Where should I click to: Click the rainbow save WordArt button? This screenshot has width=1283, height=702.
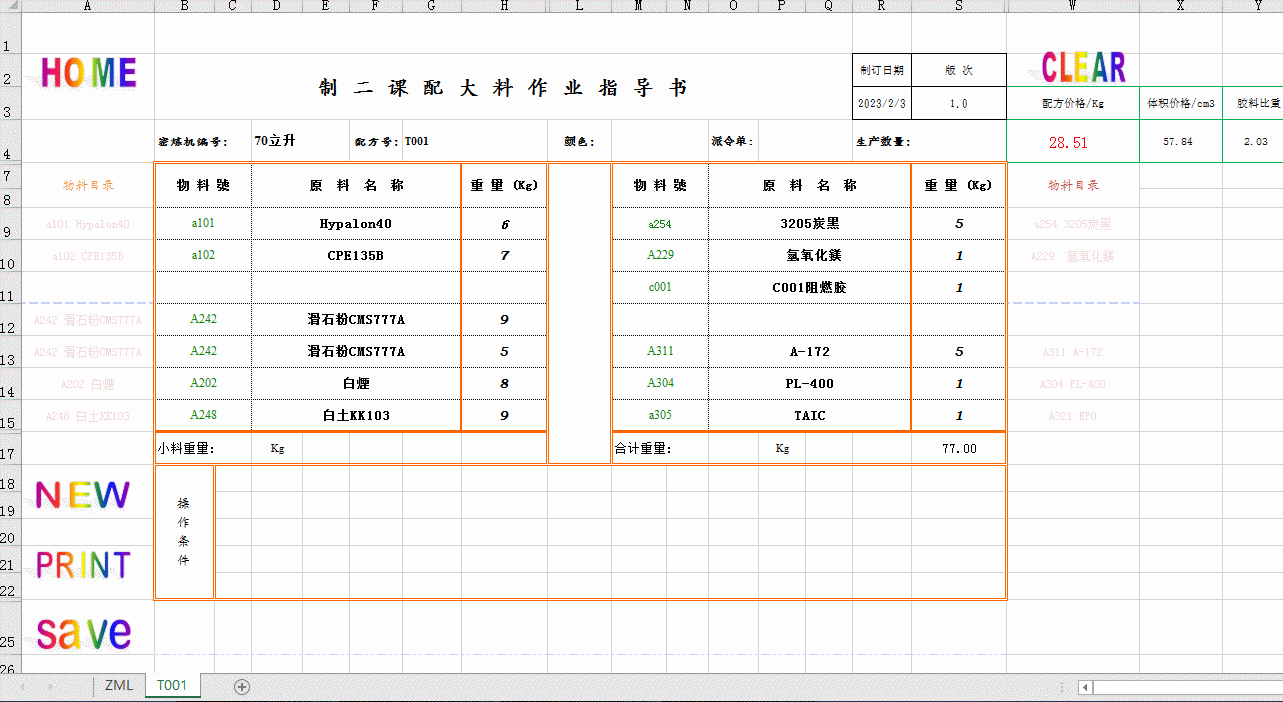pos(83,633)
